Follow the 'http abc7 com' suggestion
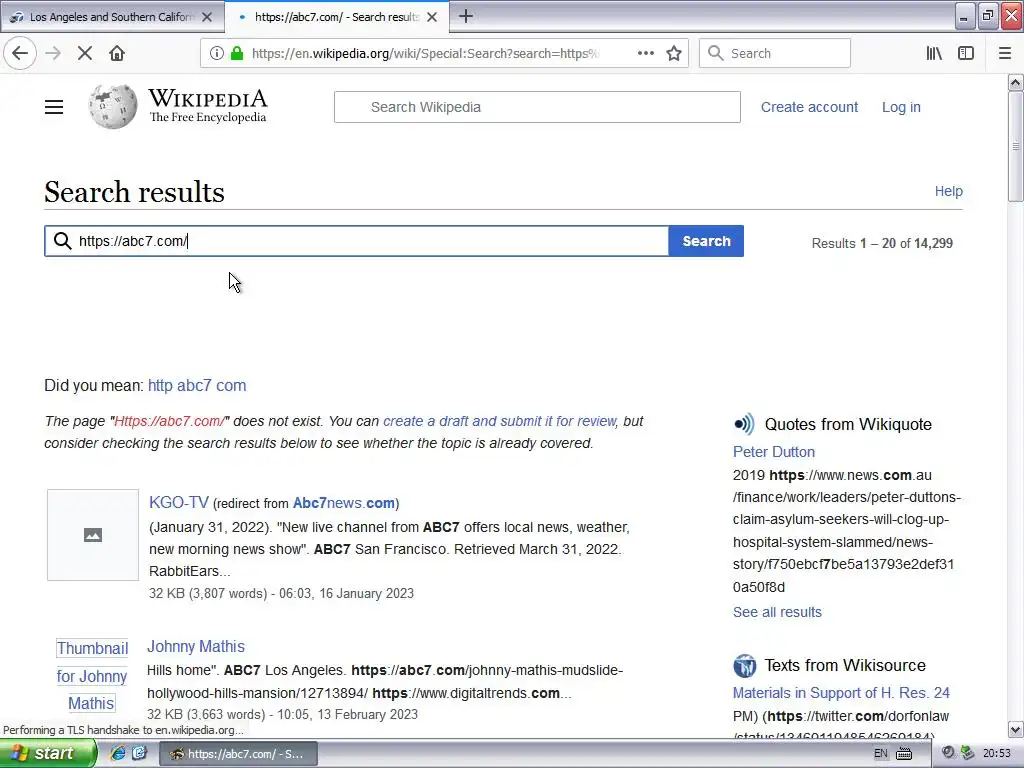This screenshot has height=768, width=1024. [197, 385]
